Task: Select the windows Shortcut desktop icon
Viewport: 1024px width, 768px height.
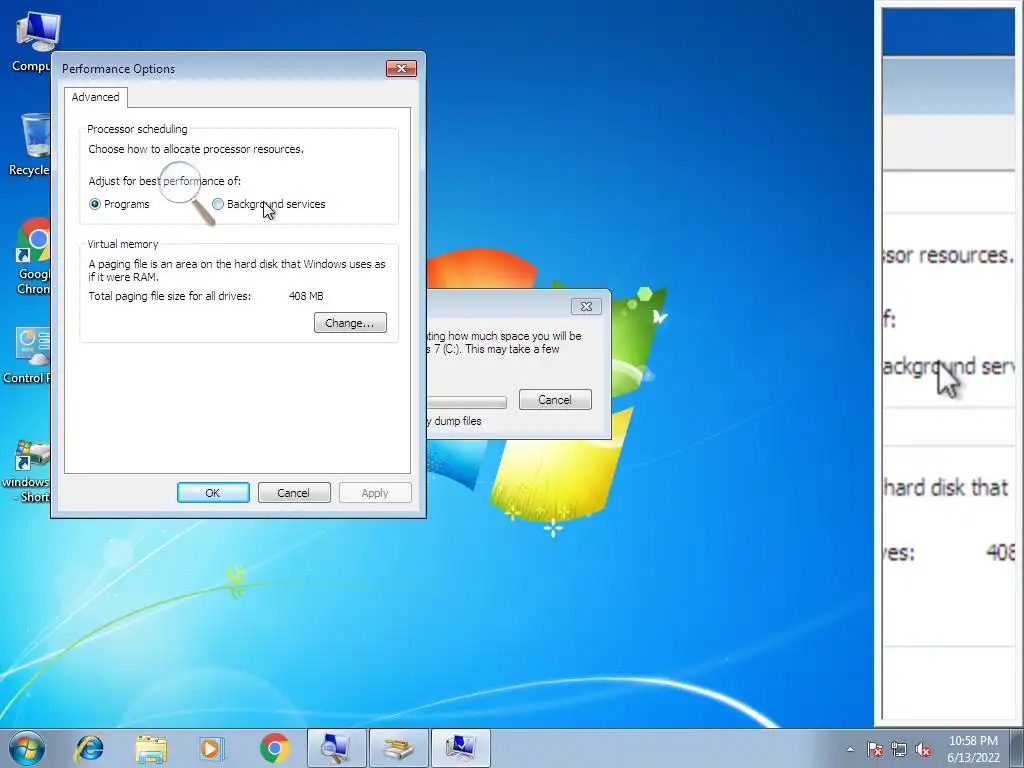Action: pos(26,472)
